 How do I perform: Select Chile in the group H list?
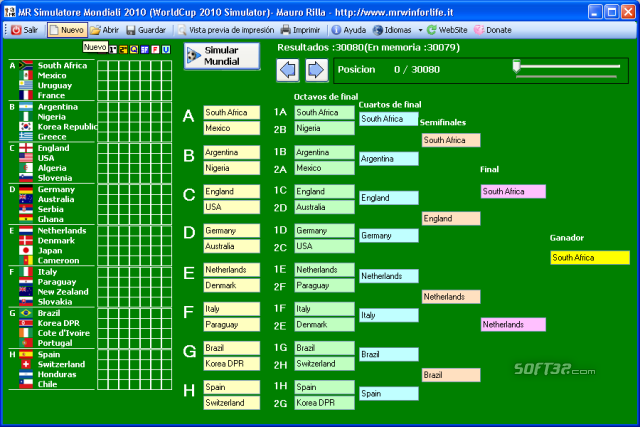(x=47, y=384)
